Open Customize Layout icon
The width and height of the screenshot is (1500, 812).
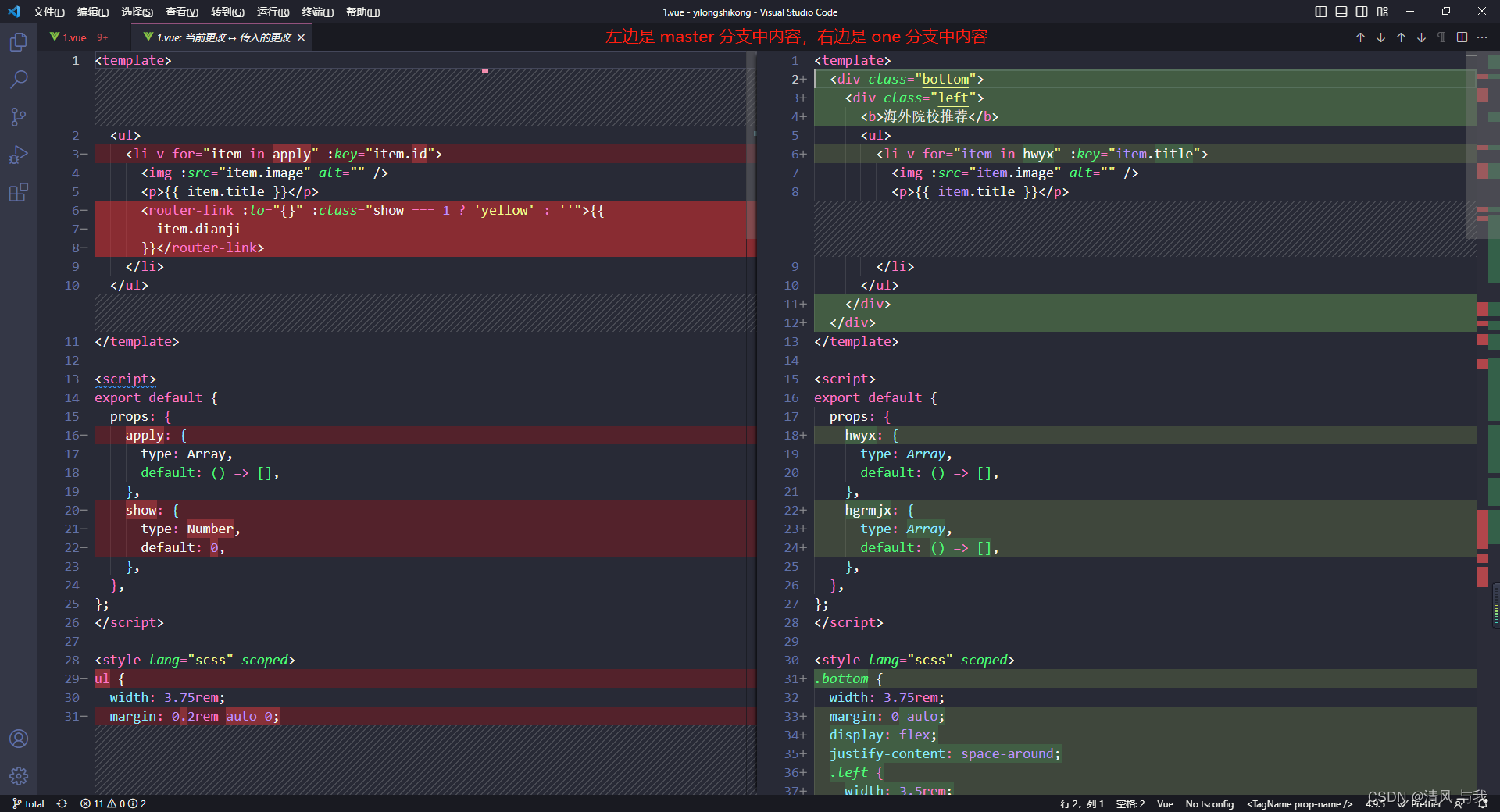1382,12
